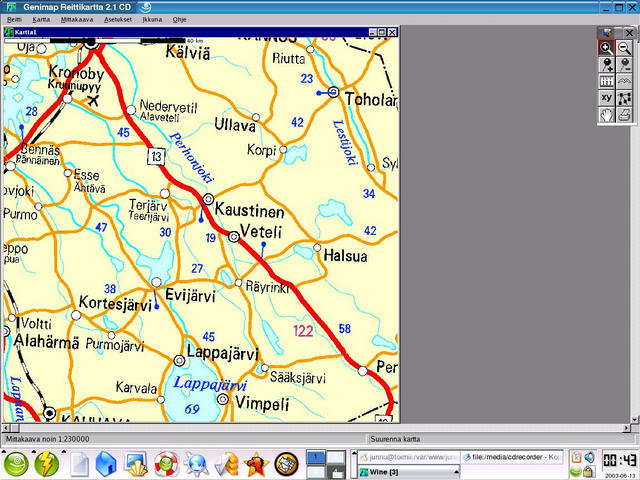The image size is (640, 480).
Task: Click the 00:43 panel clock
Action: tap(619, 460)
